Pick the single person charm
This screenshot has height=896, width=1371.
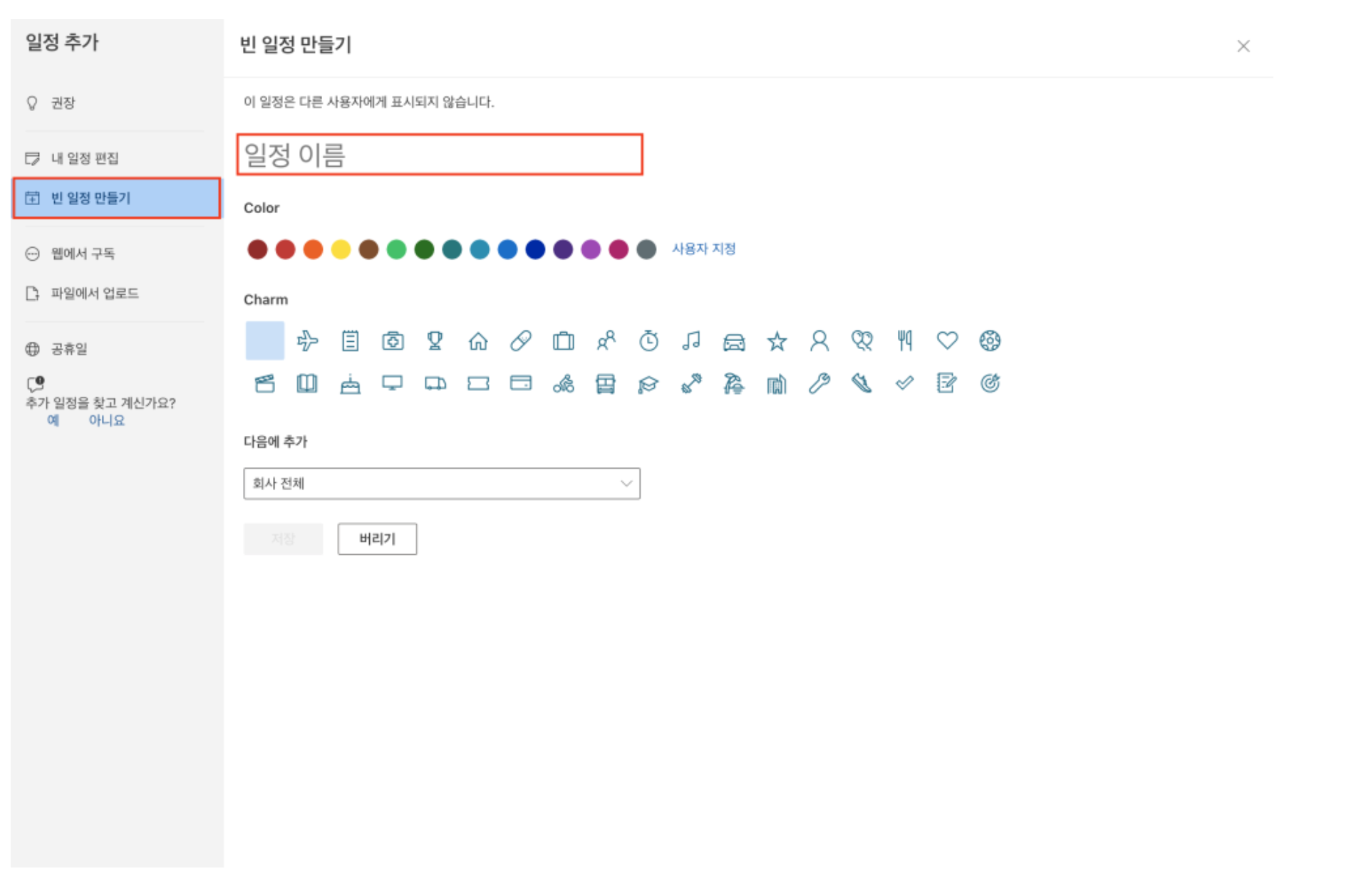coord(819,341)
